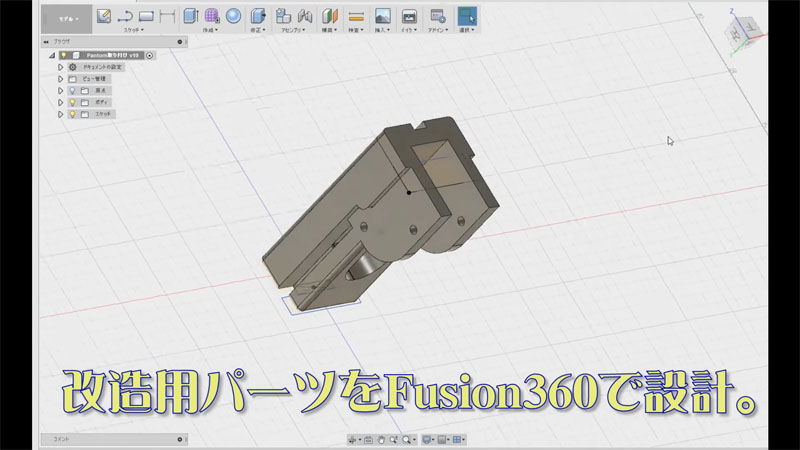Select the Pantom v10 root component name

112,55
